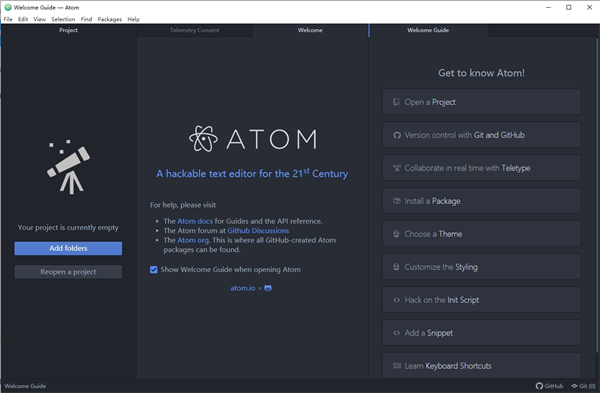Click the 'Get to know Atom!' heading
This screenshot has width=600, height=393.
[x=481, y=73]
